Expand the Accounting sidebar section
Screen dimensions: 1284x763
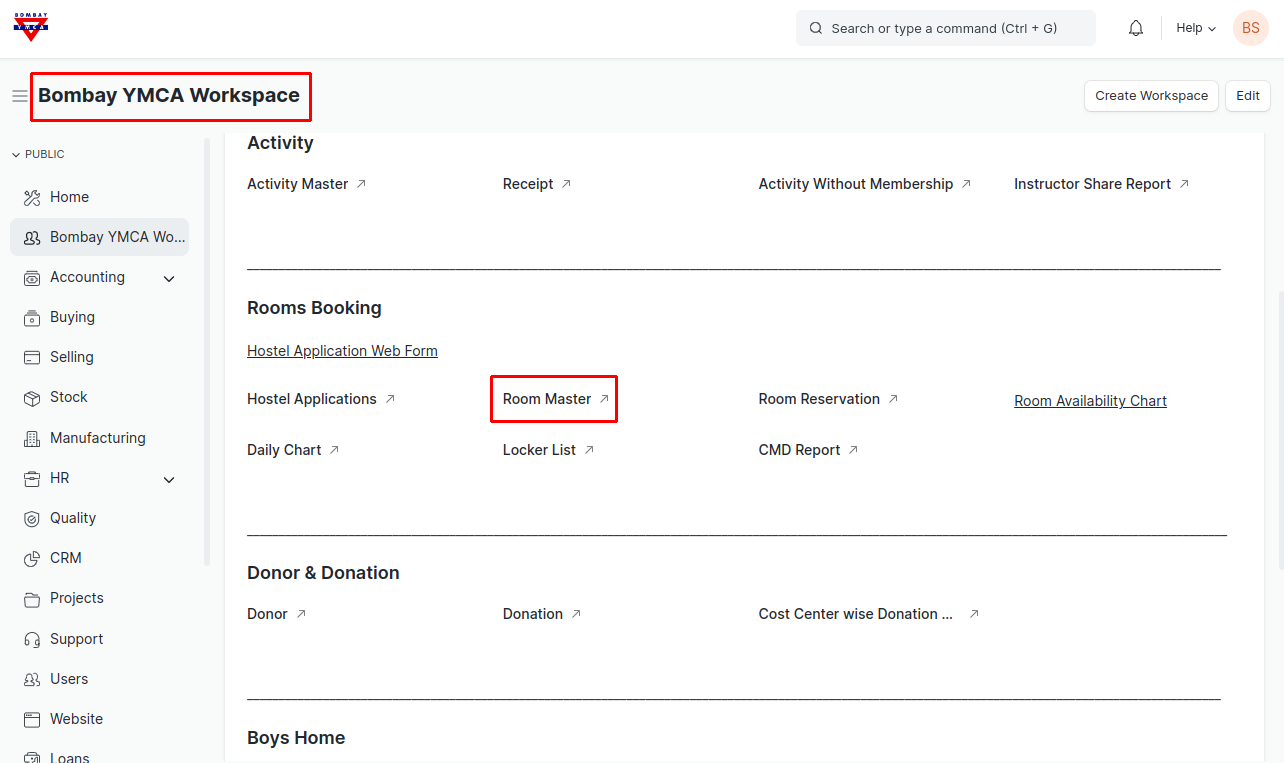[x=169, y=278]
